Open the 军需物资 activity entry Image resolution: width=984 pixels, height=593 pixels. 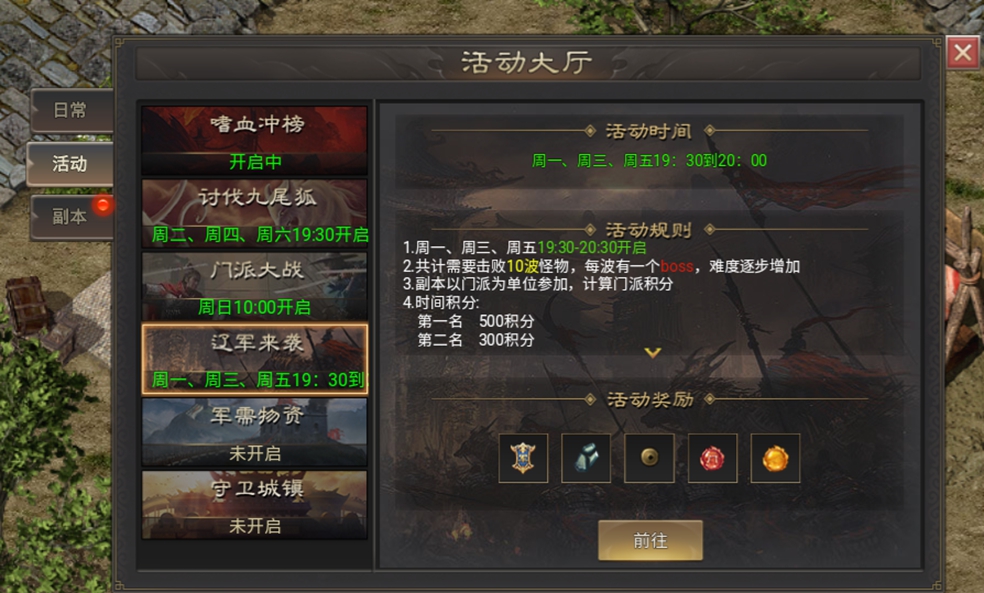255,432
